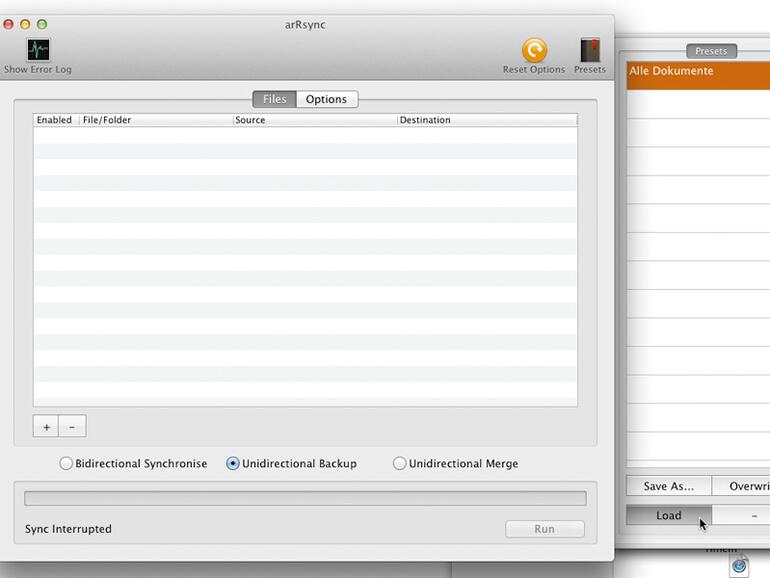The height and width of the screenshot is (578, 770).
Task: Sort by the Enabled column header
Action: coord(56,120)
